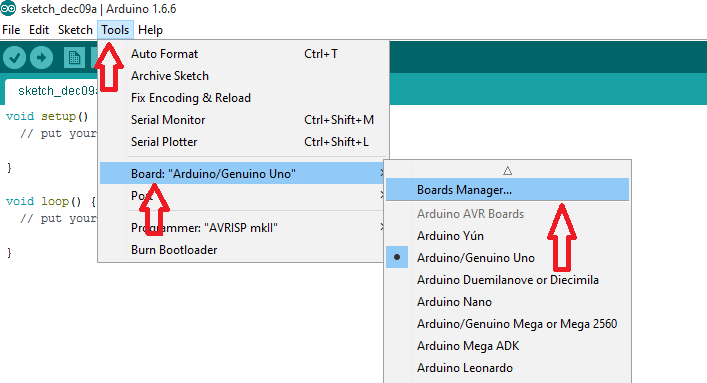Image resolution: width=707 pixels, height=383 pixels.
Task: Click the Arduino AVR Boards header
Action: point(470,214)
